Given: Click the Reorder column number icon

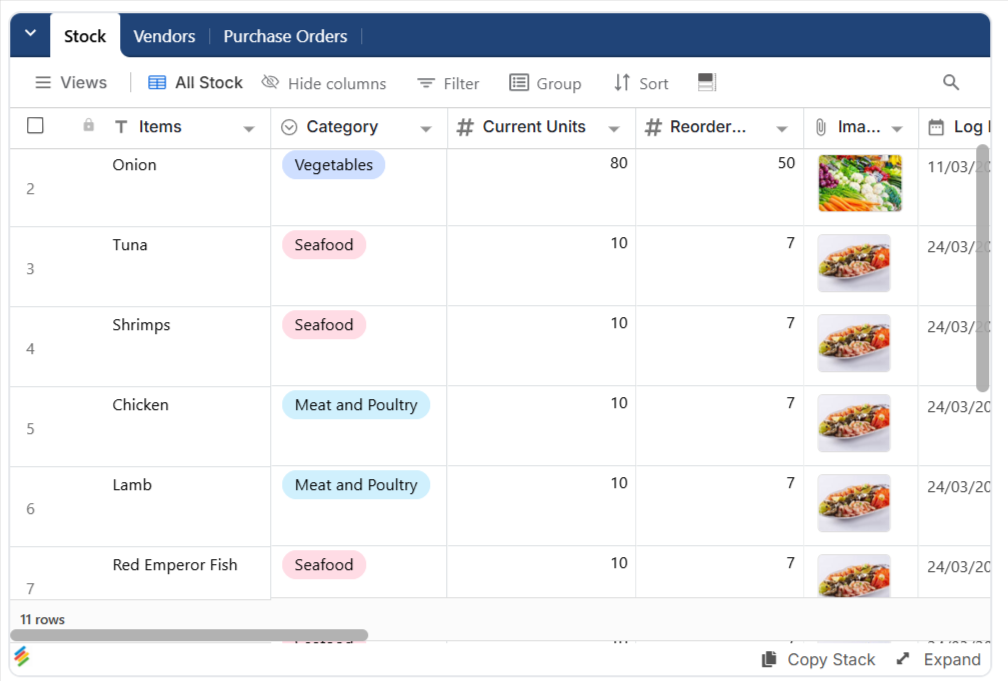Looking at the screenshot, I should [x=653, y=127].
